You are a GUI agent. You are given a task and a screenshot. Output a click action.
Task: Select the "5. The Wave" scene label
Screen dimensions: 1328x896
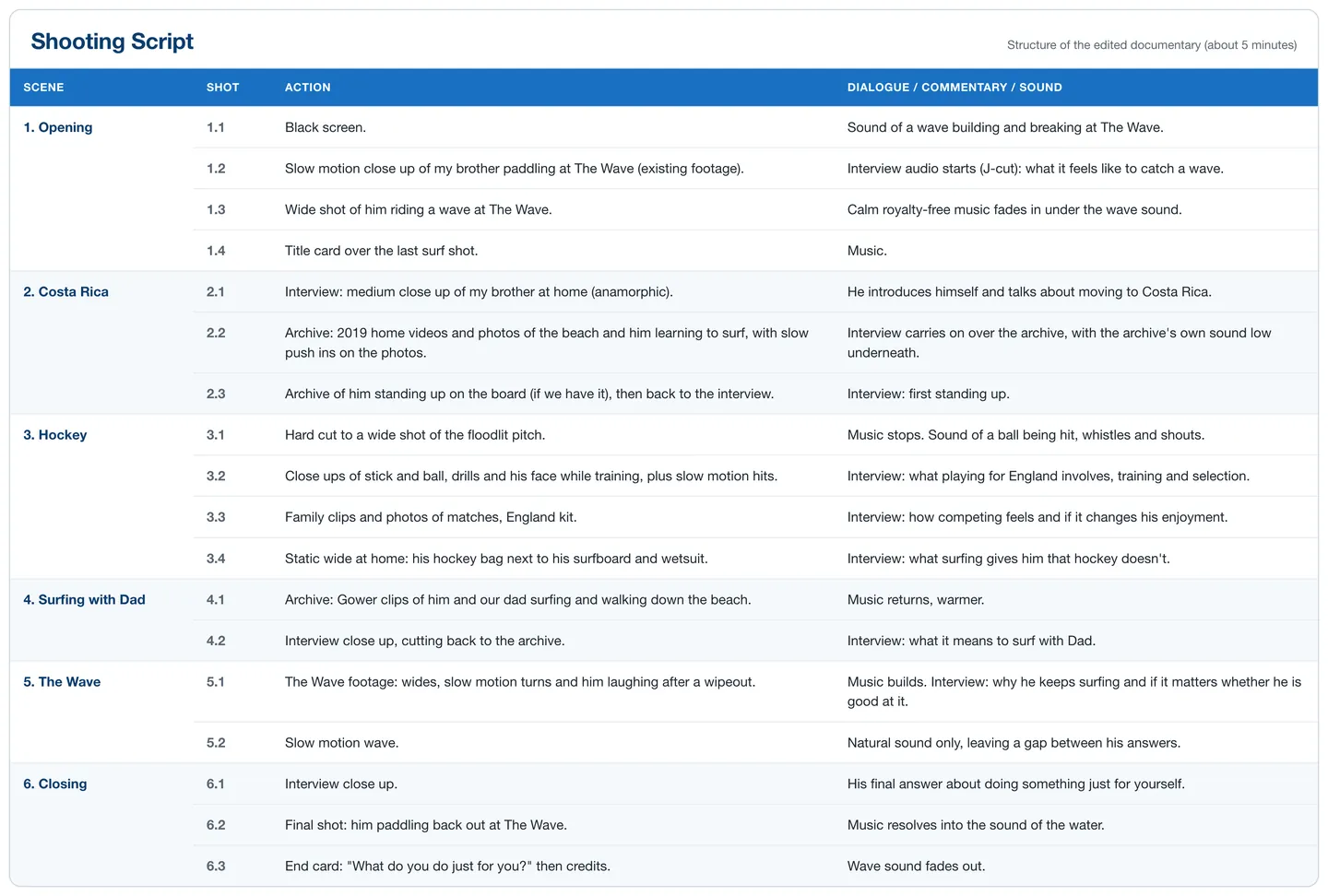[x=62, y=682]
